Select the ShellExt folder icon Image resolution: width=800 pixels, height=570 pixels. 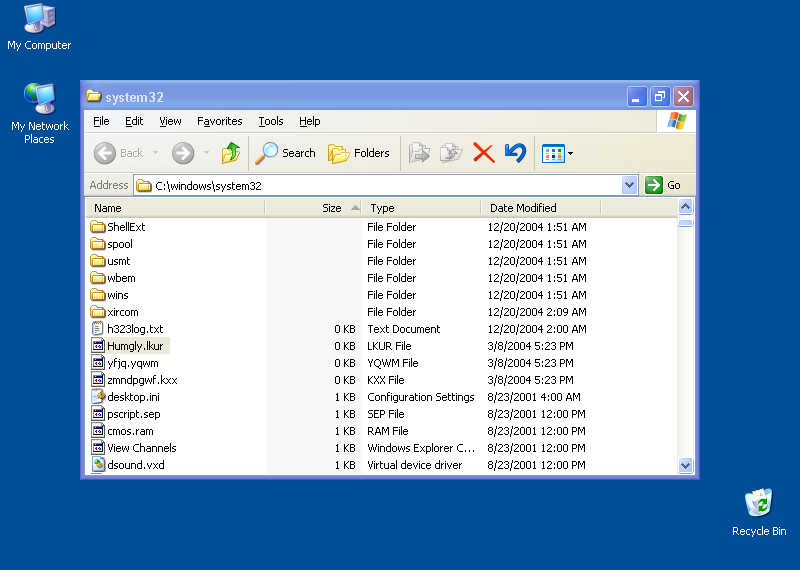(x=97, y=227)
